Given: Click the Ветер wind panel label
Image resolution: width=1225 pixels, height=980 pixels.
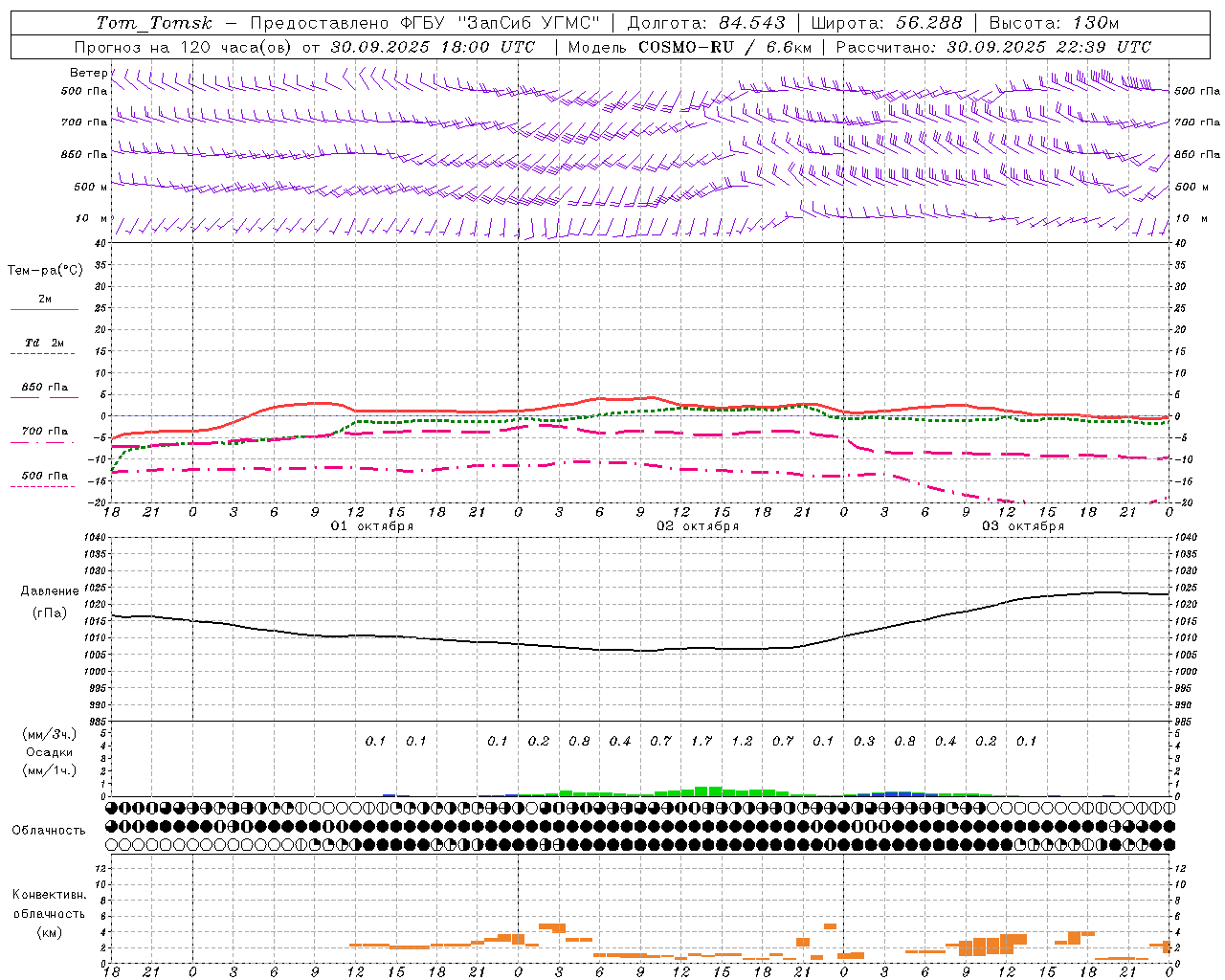Looking at the screenshot, I should tap(88, 73).
